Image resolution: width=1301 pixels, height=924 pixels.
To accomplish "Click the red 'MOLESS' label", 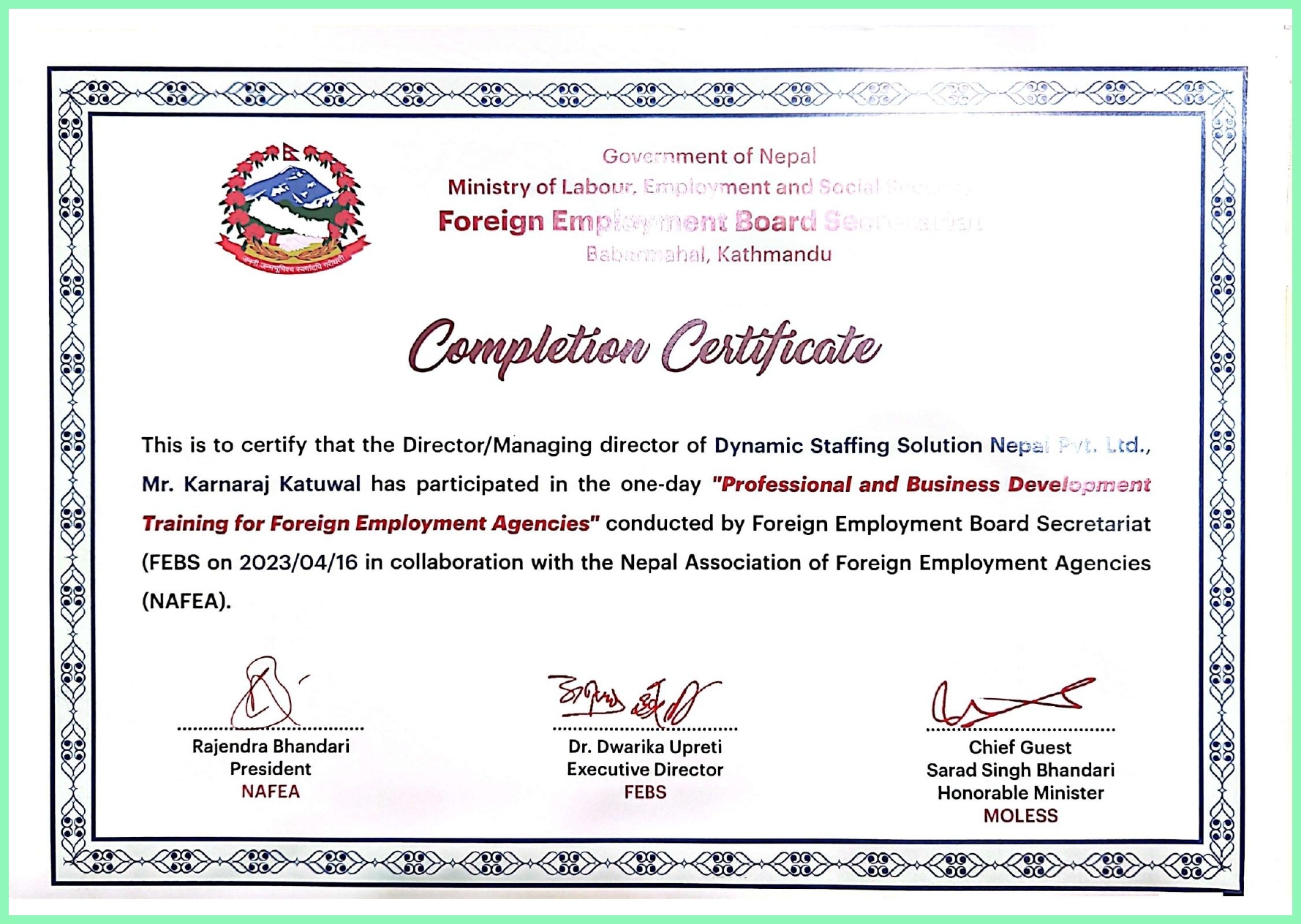I will 1021,816.
